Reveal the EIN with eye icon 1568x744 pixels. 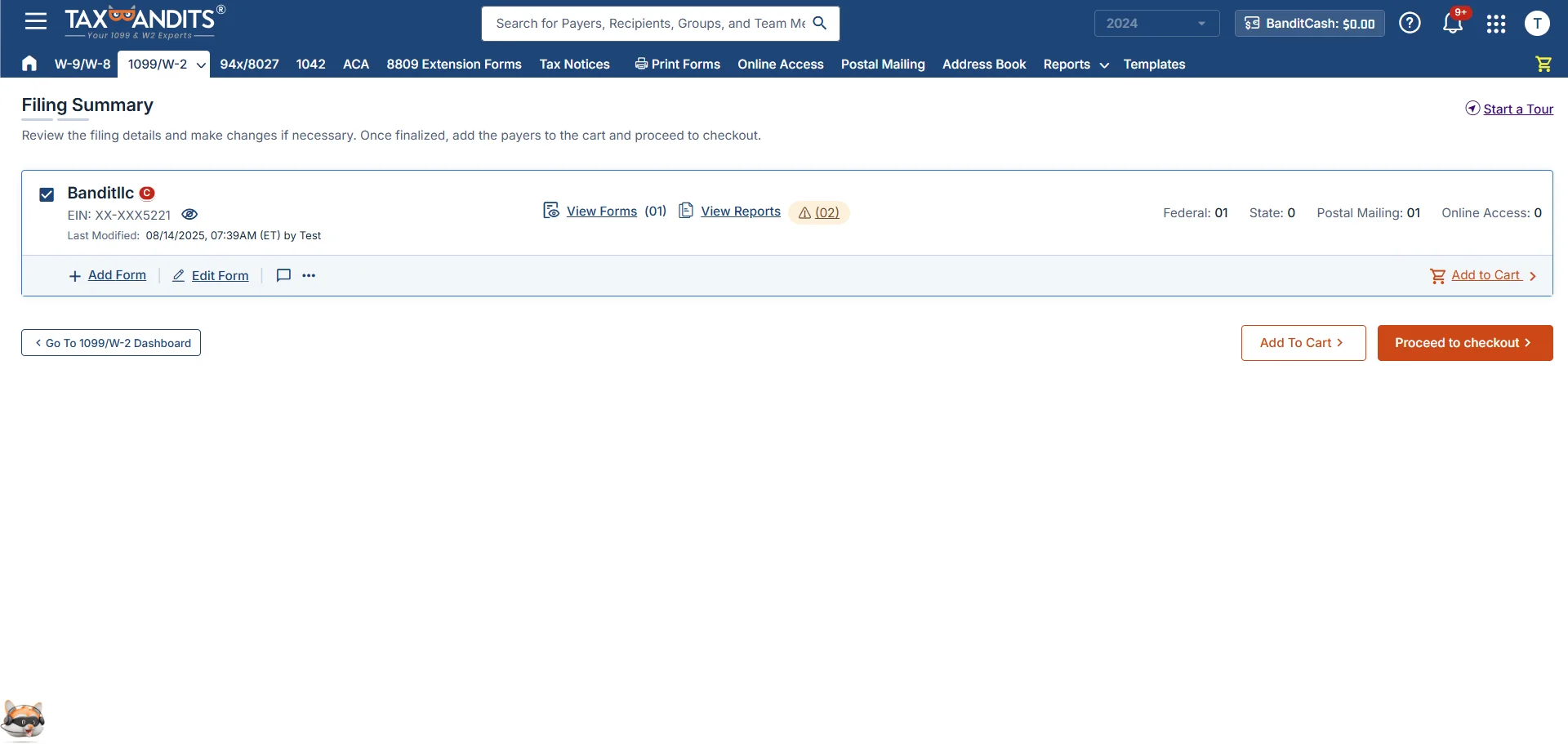point(189,214)
